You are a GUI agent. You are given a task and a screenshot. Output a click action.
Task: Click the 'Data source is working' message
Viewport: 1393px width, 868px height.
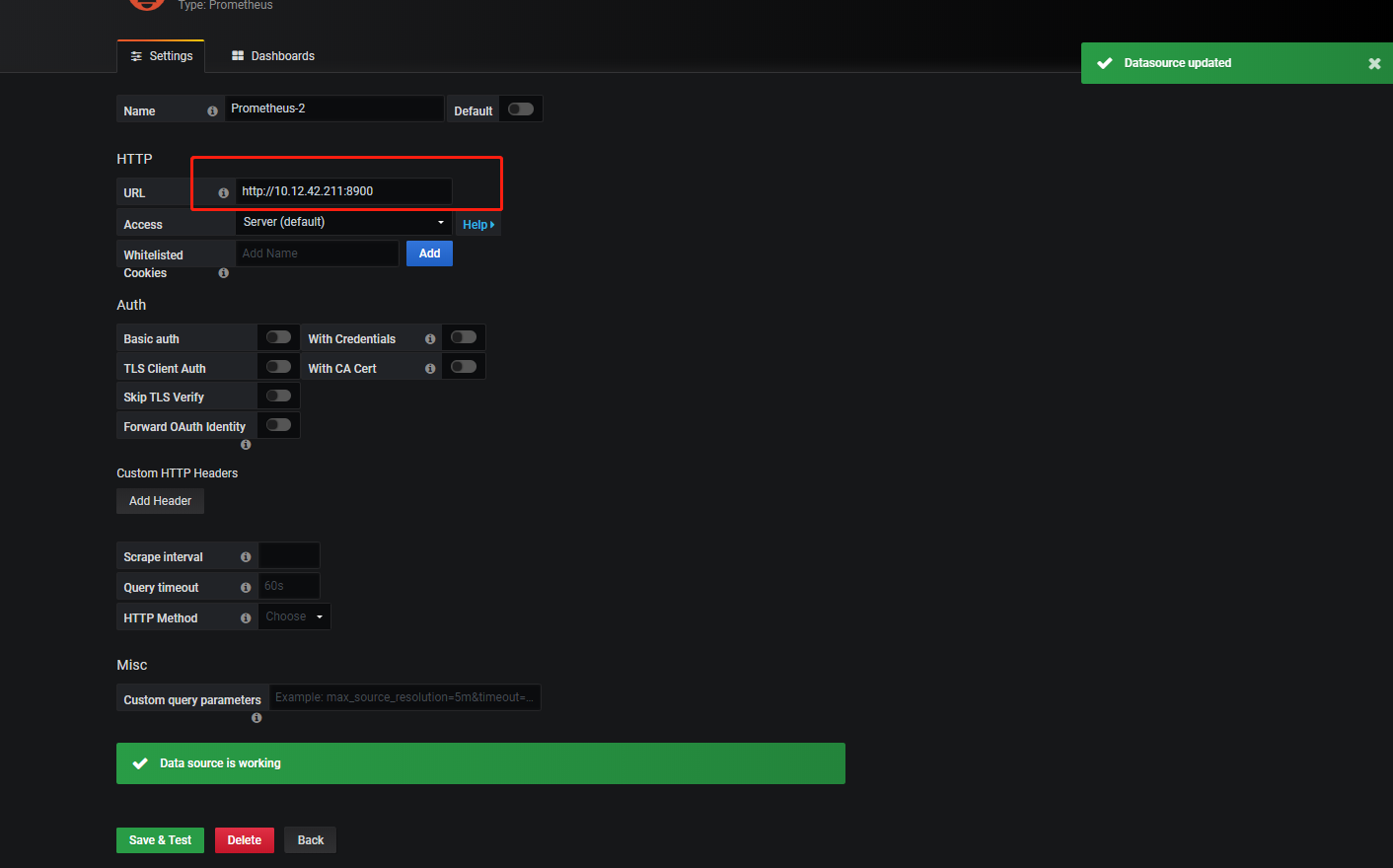(x=220, y=763)
